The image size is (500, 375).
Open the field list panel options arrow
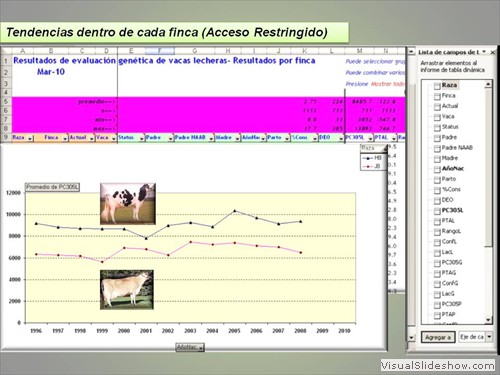pyautogui.click(x=484, y=52)
